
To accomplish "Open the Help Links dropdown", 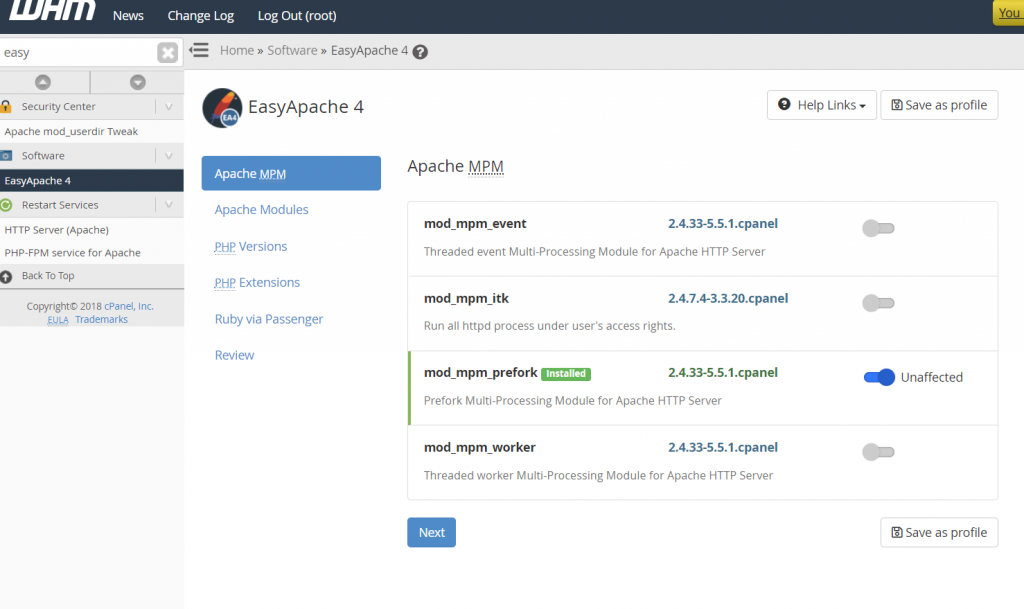I will pos(821,104).
